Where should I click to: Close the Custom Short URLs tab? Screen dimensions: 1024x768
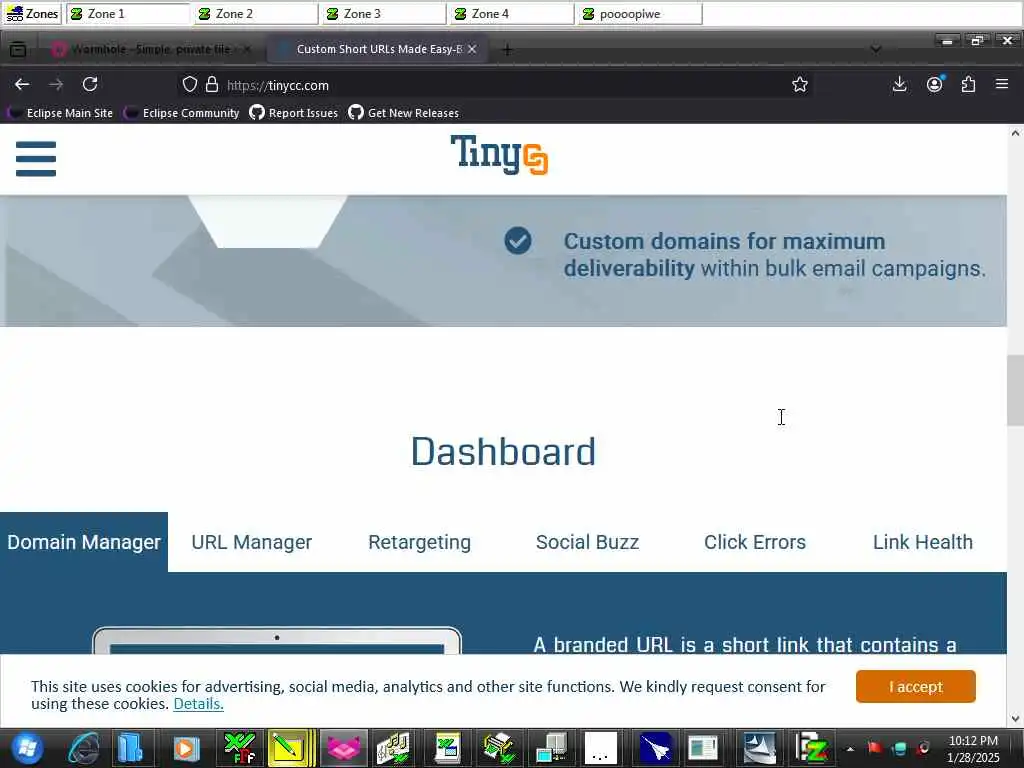tap(472, 49)
